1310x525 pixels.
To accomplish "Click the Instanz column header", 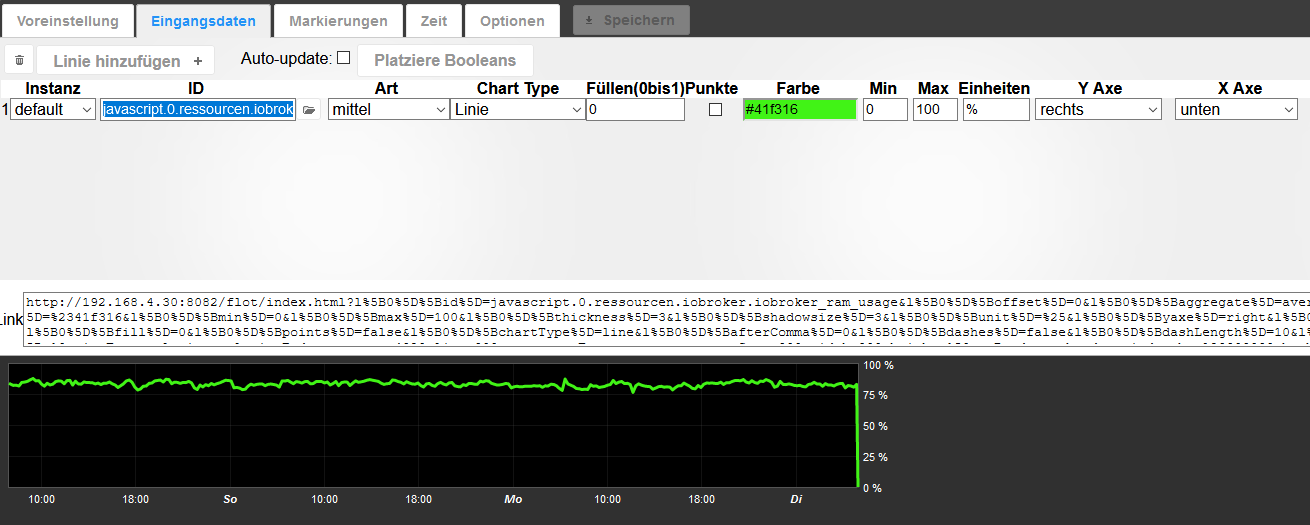I will pyautogui.click(x=53, y=89).
